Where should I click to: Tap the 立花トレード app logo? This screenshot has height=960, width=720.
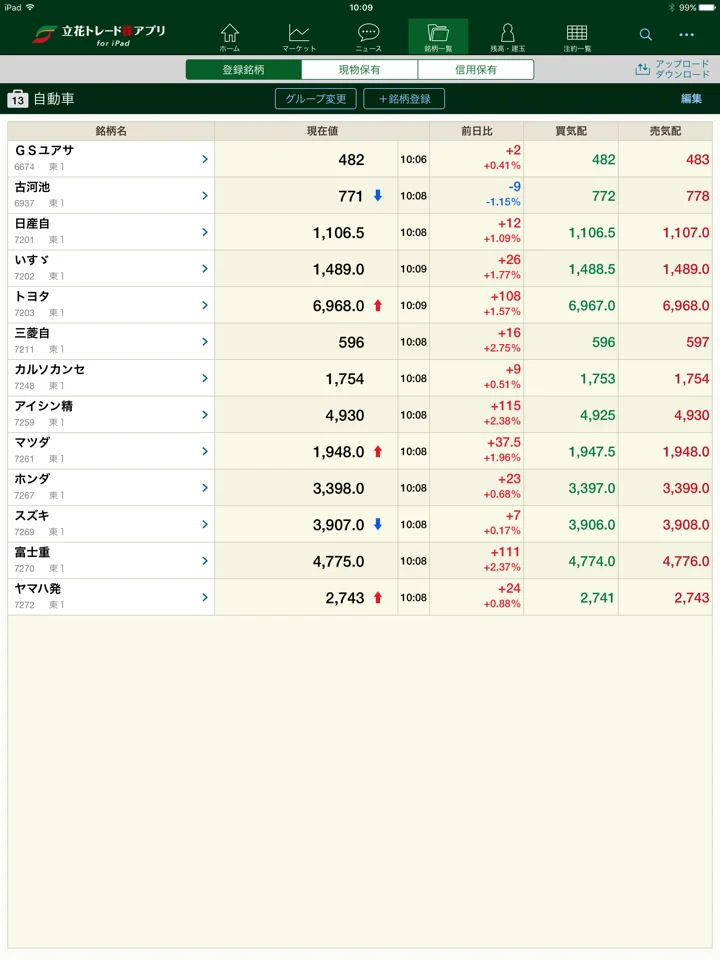click(x=99, y=35)
